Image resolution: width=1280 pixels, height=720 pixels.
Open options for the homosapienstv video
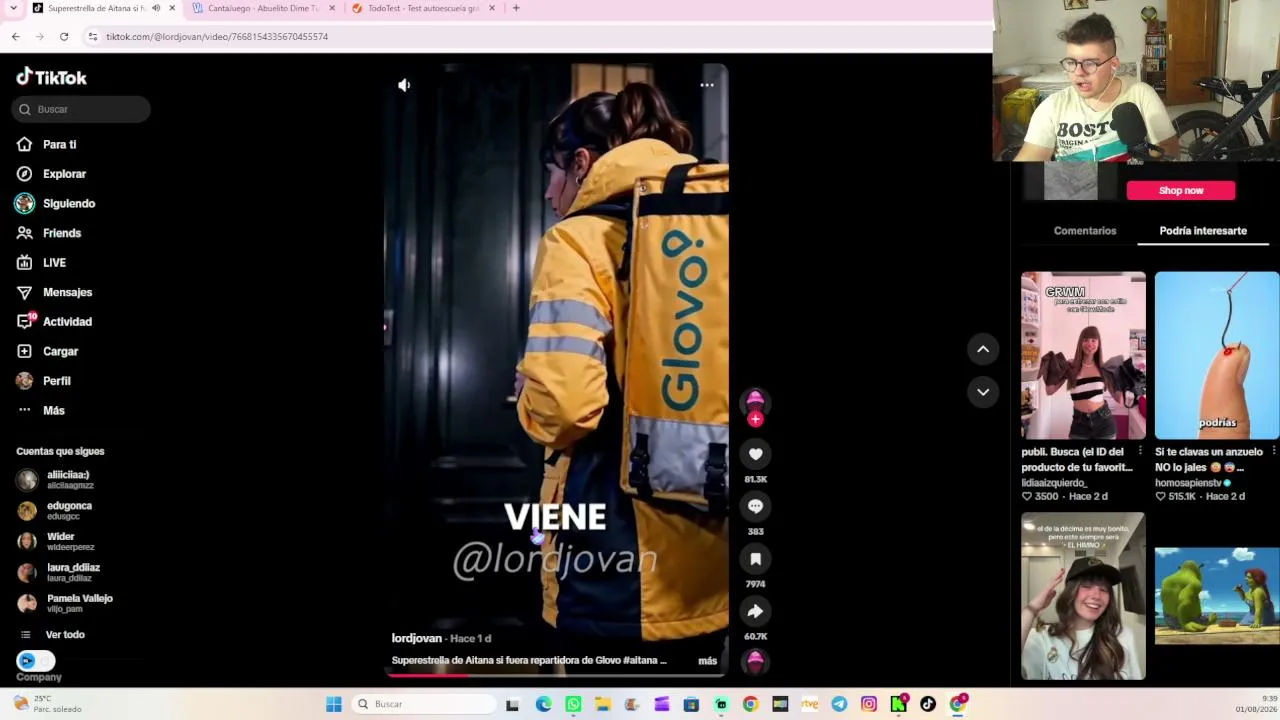1273,452
